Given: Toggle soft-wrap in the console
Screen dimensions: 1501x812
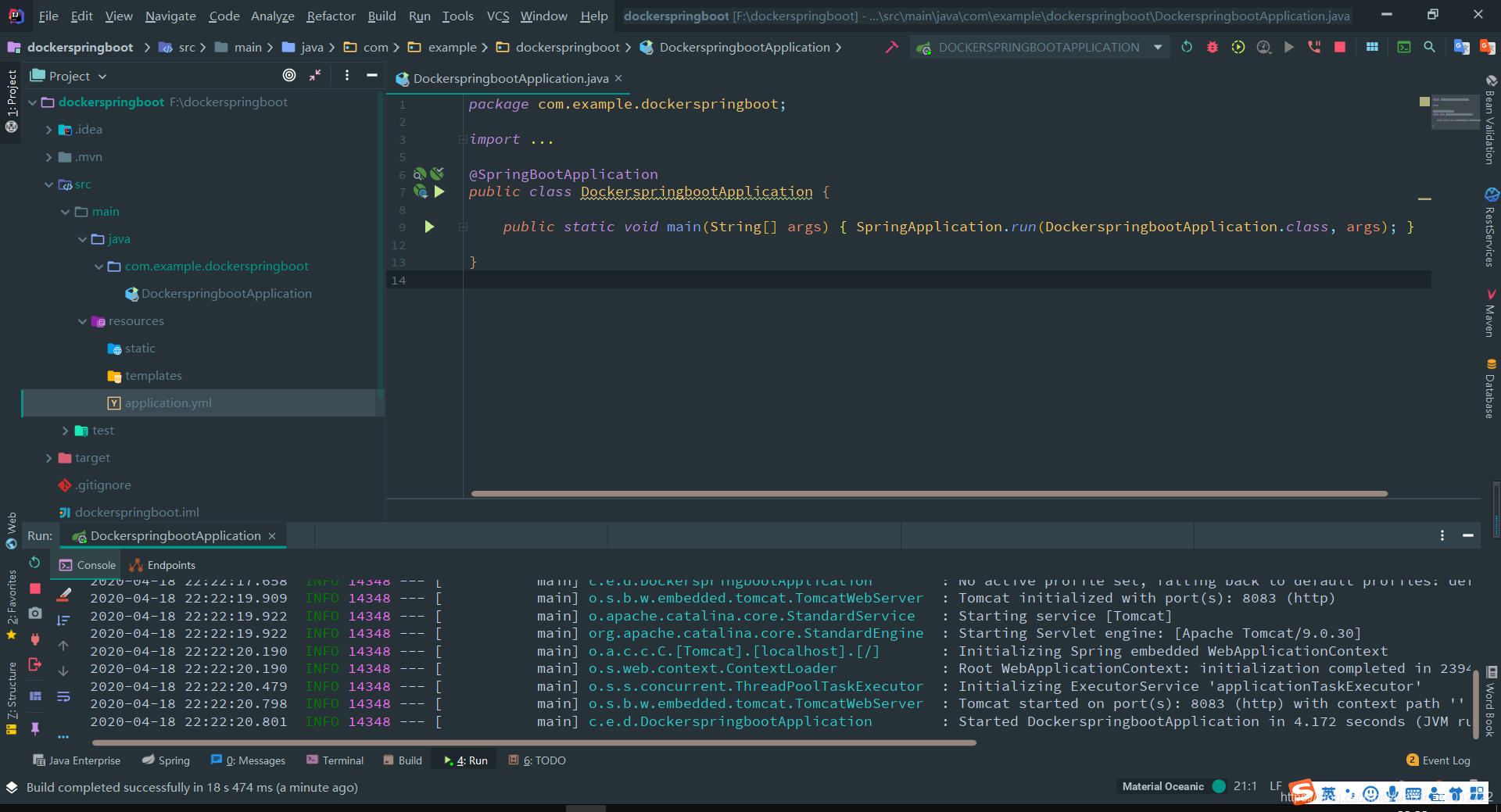Looking at the screenshot, I should point(63,696).
